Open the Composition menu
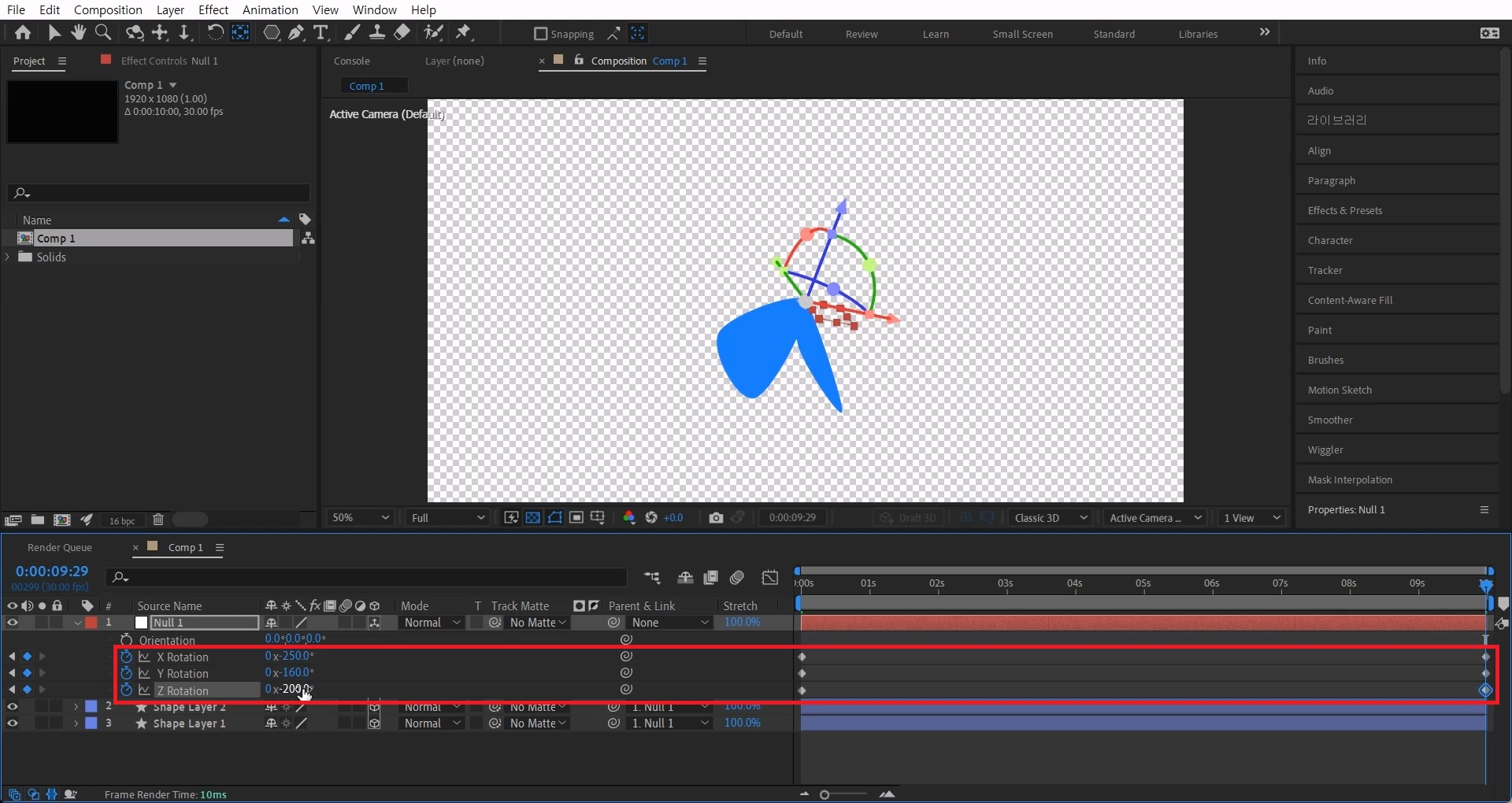This screenshot has width=1512, height=803. tap(108, 9)
